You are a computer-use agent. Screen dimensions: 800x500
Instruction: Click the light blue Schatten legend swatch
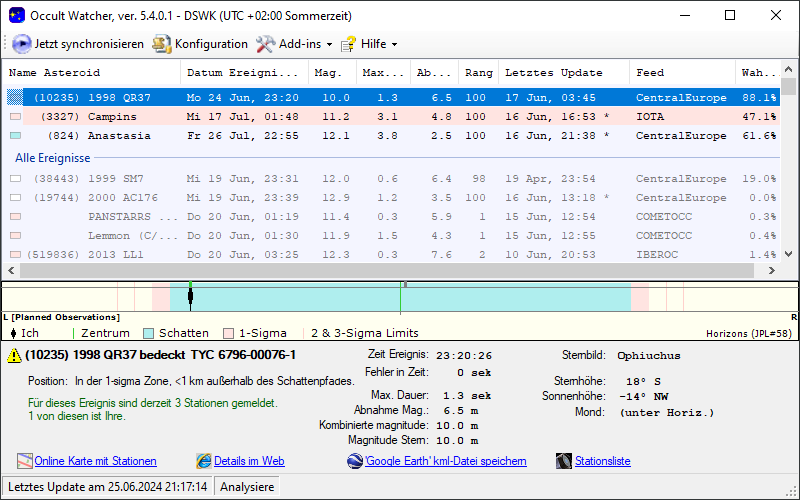[x=149, y=333]
